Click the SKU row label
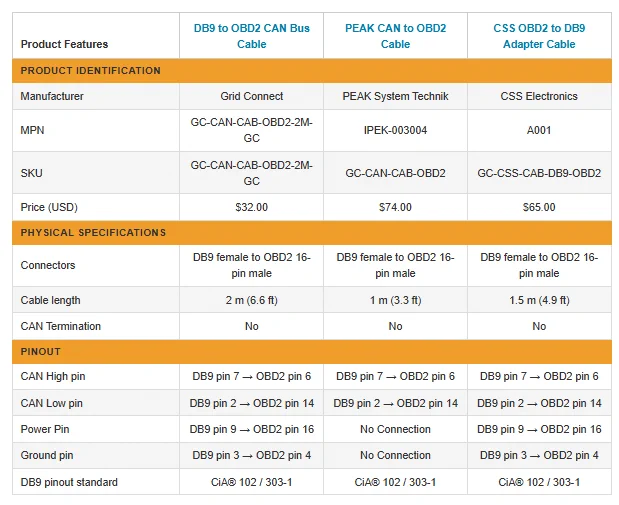Viewport: 619px width, 505px height. point(31,173)
